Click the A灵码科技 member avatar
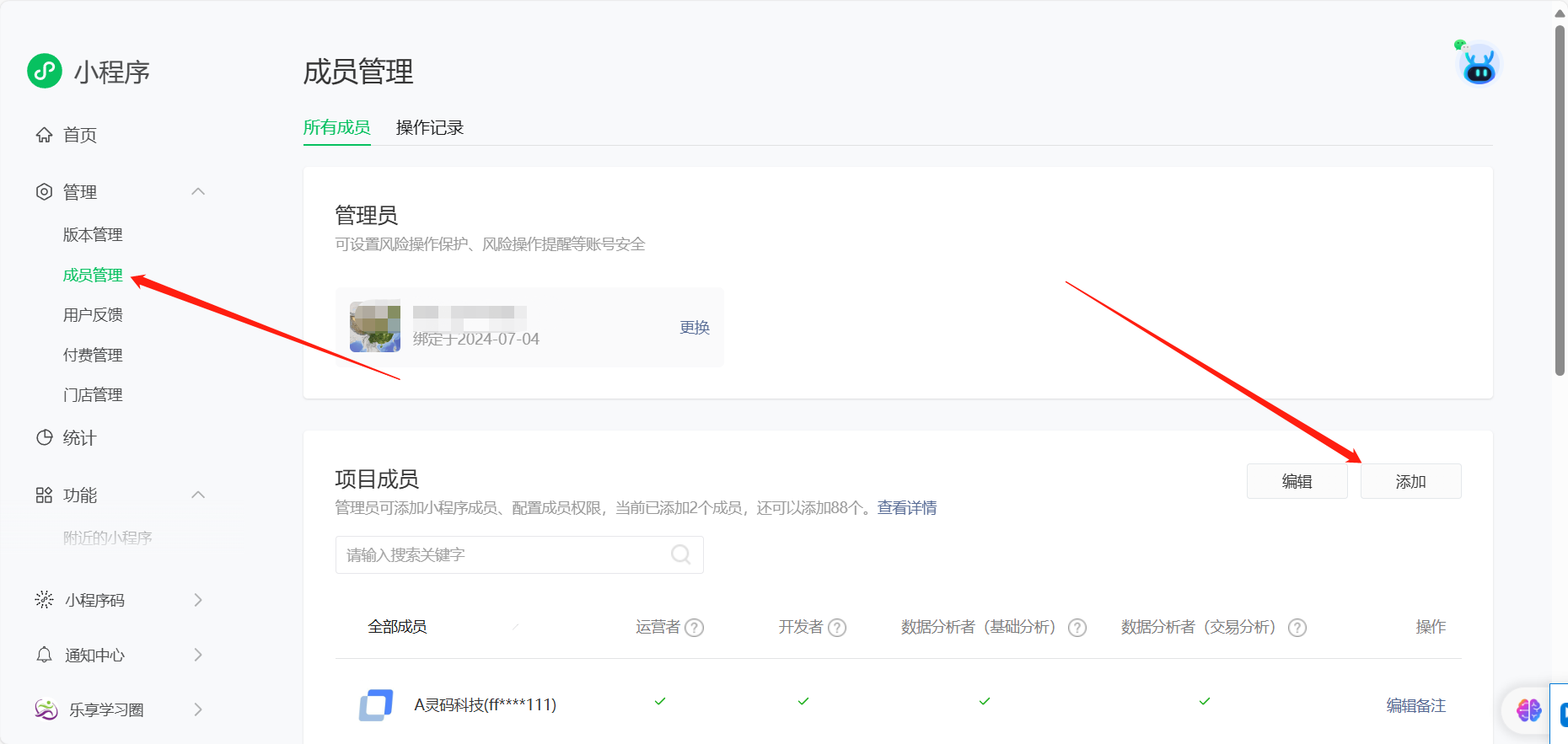The width and height of the screenshot is (1568, 744). (376, 705)
